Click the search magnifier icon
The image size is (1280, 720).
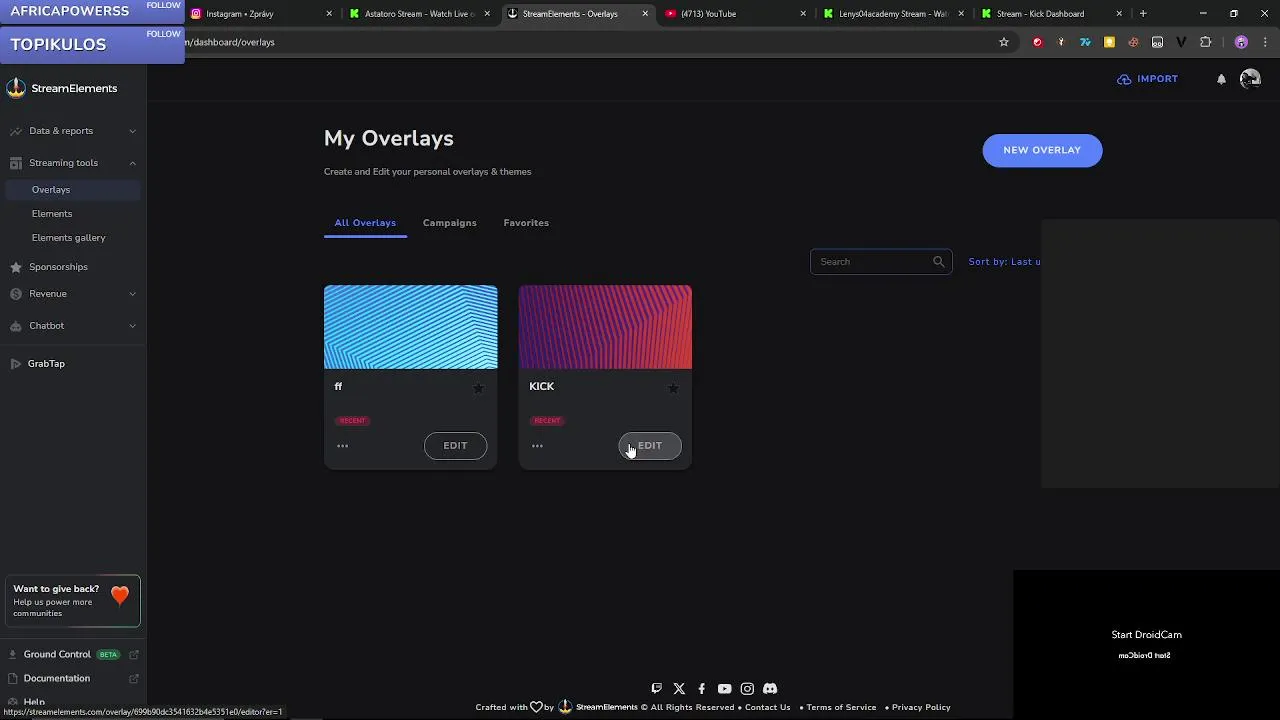(x=938, y=261)
